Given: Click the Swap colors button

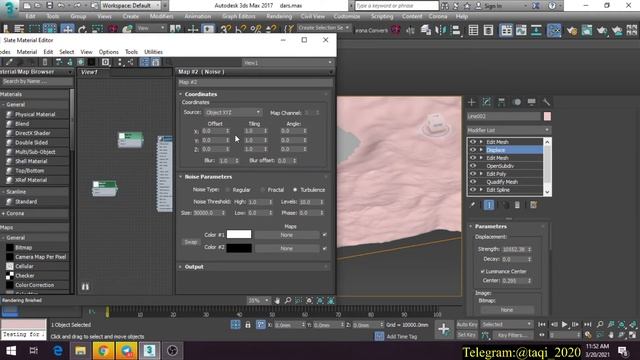Looking at the screenshot, I should click(191, 242).
